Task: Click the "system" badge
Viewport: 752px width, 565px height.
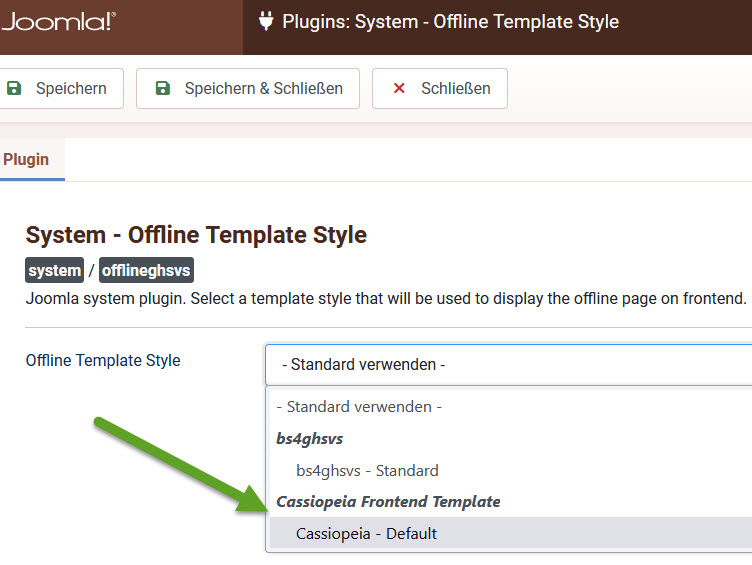Action: point(55,271)
